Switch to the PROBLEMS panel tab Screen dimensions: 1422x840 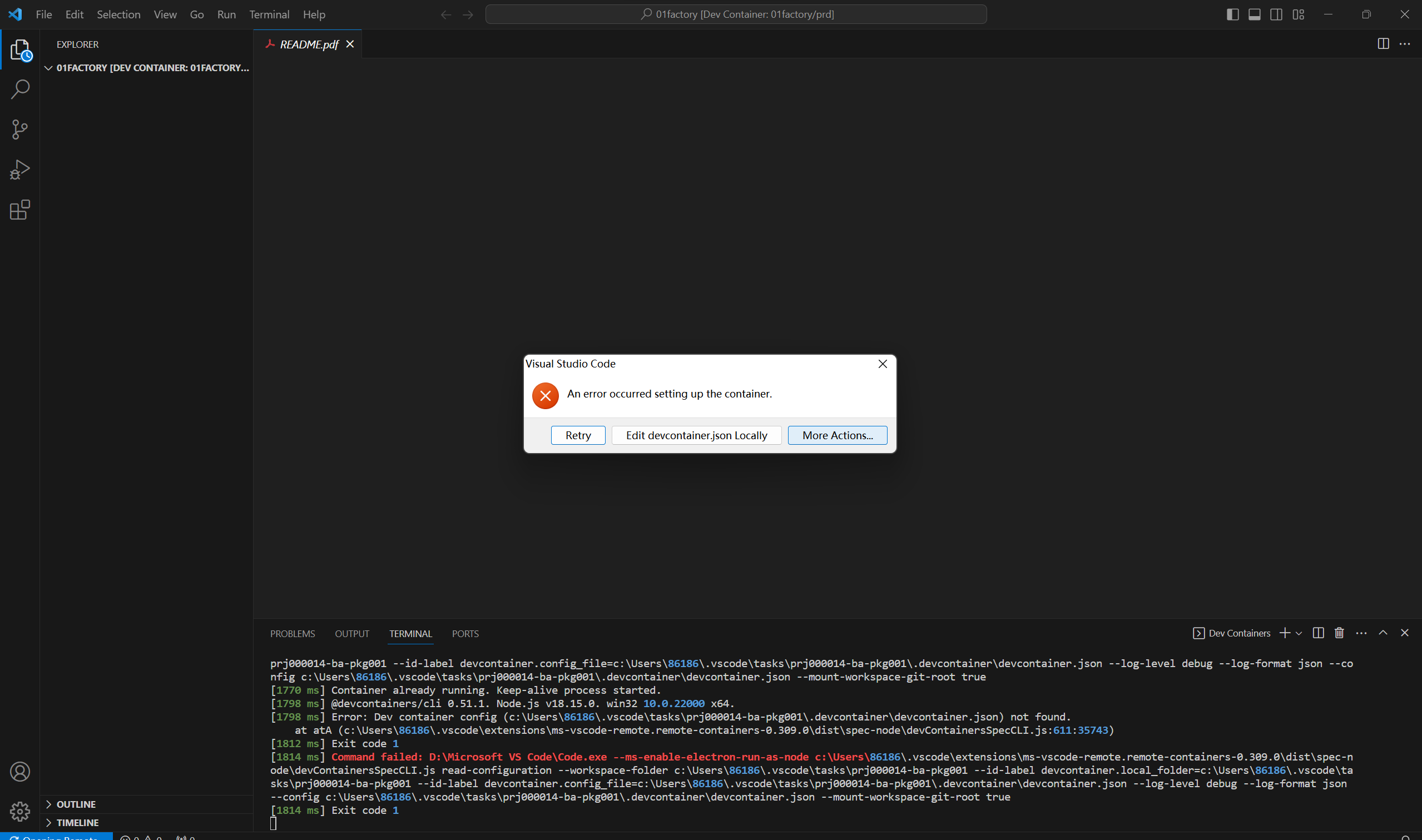click(293, 633)
